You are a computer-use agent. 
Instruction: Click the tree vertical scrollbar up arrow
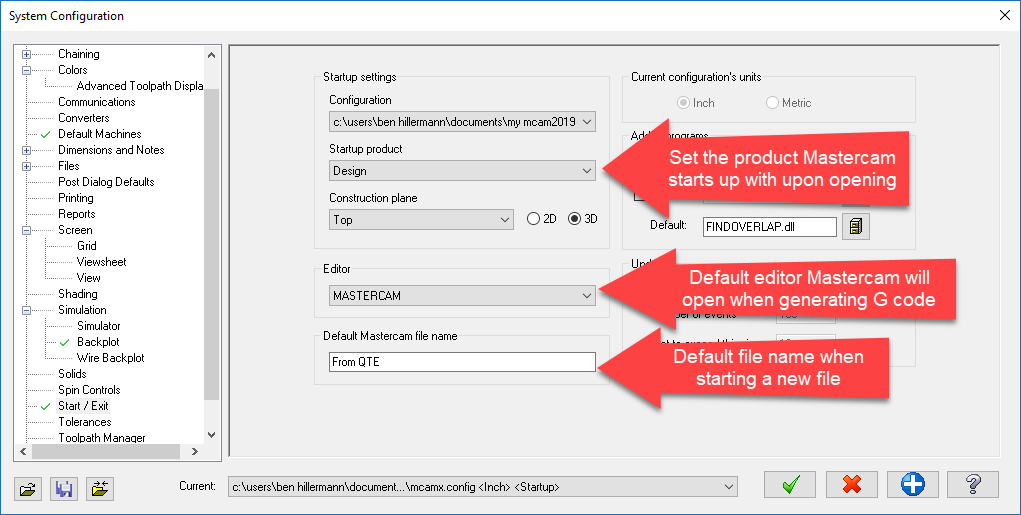pos(212,55)
